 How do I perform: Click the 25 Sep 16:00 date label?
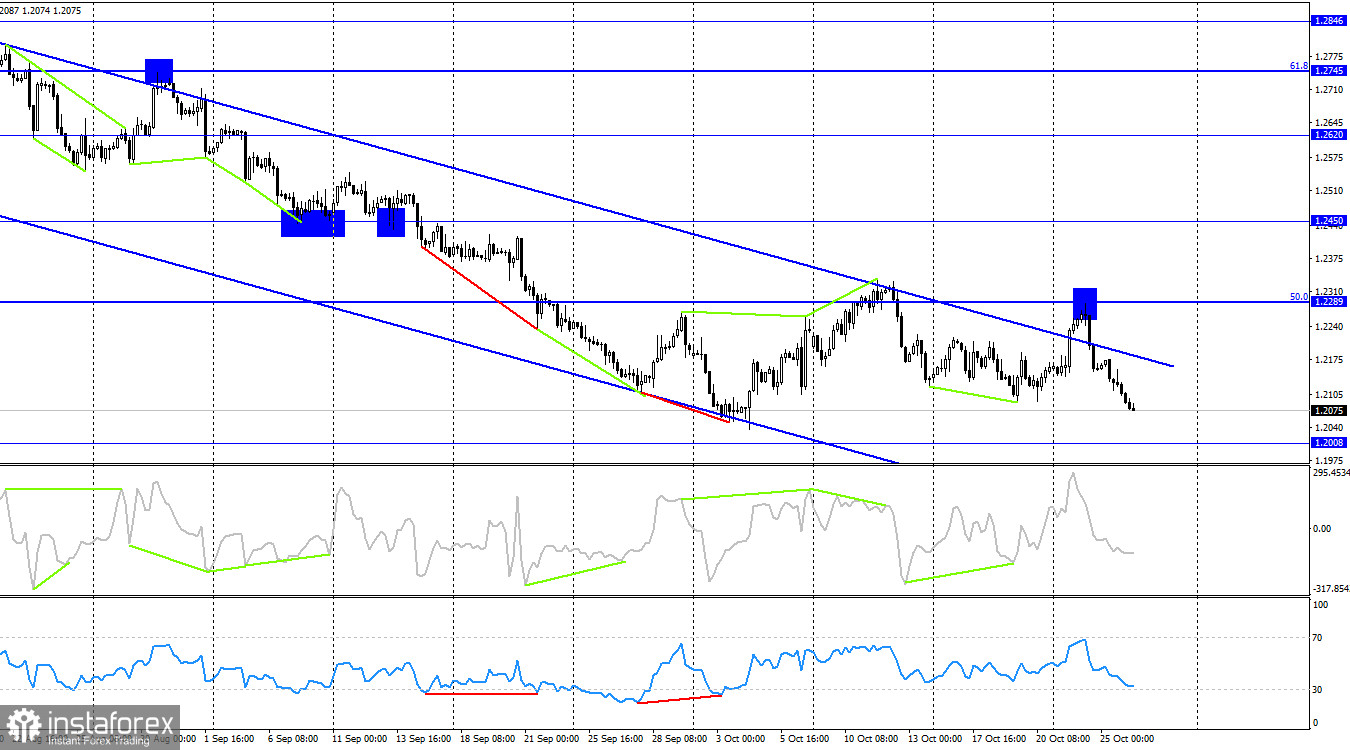(x=617, y=739)
